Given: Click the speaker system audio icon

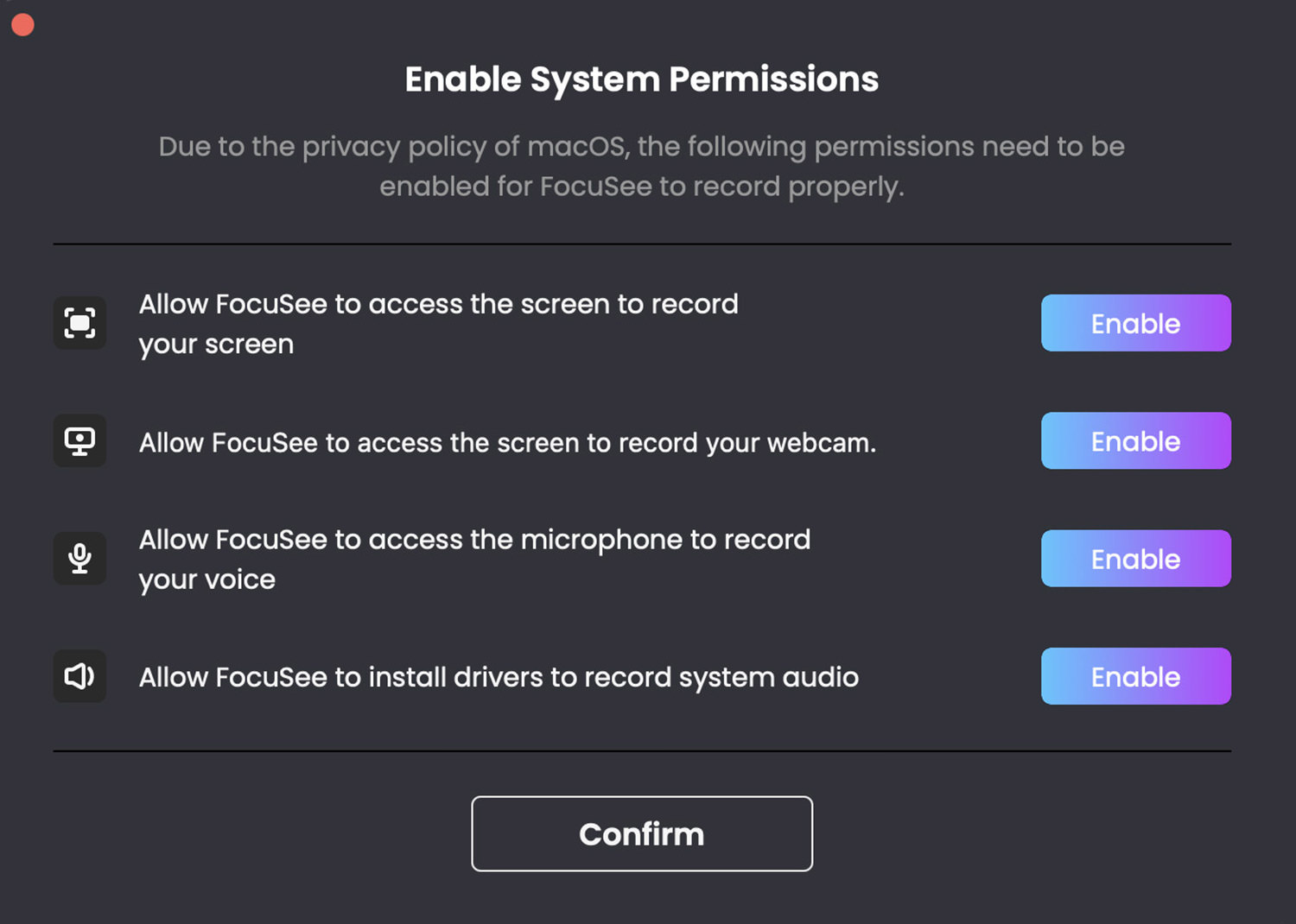Looking at the screenshot, I should [x=79, y=676].
